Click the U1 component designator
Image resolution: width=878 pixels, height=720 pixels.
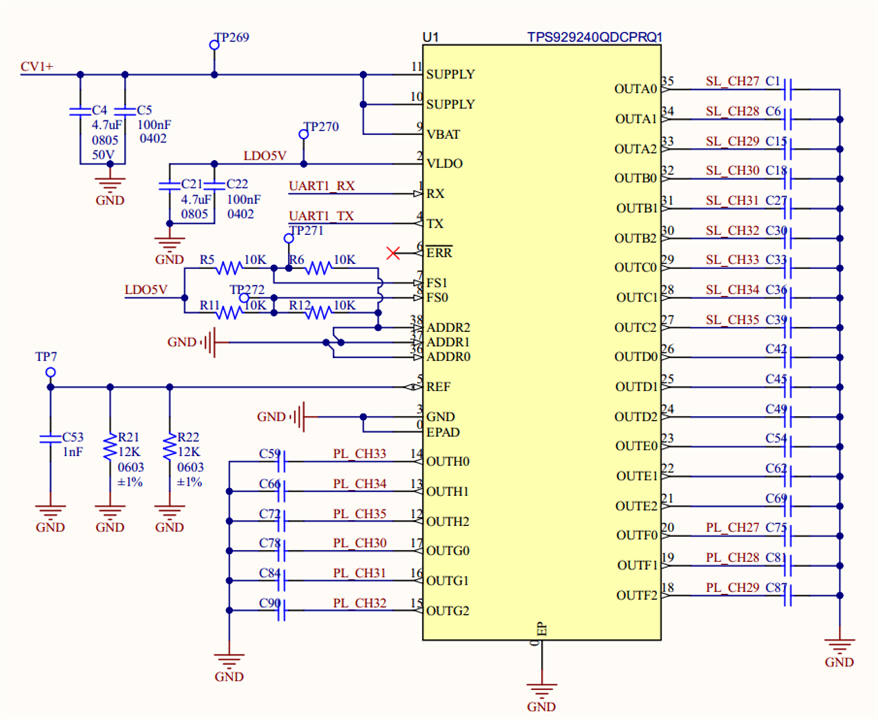click(431, 38)
